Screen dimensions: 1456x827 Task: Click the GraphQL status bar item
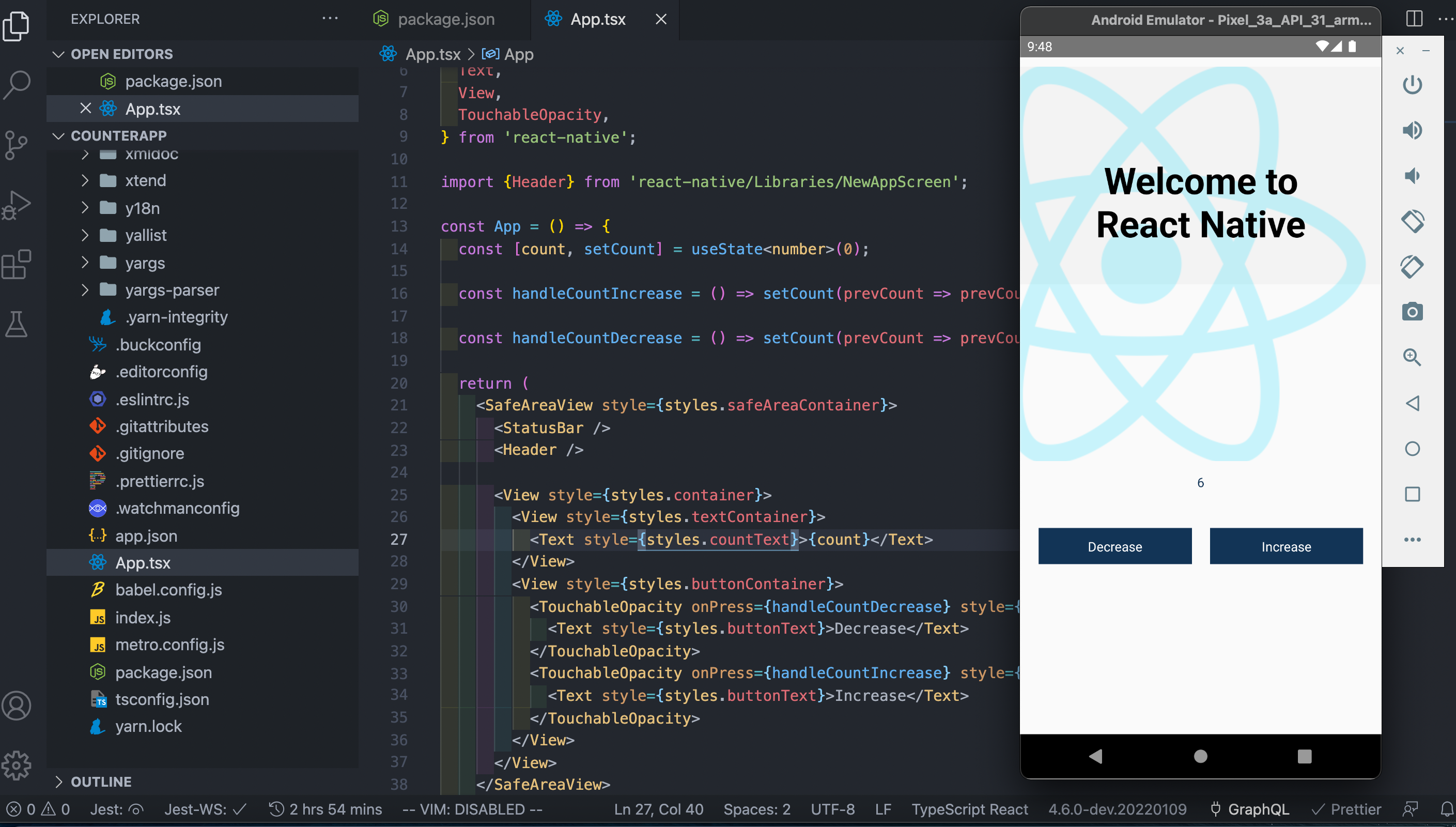(x=1249, y=809)
